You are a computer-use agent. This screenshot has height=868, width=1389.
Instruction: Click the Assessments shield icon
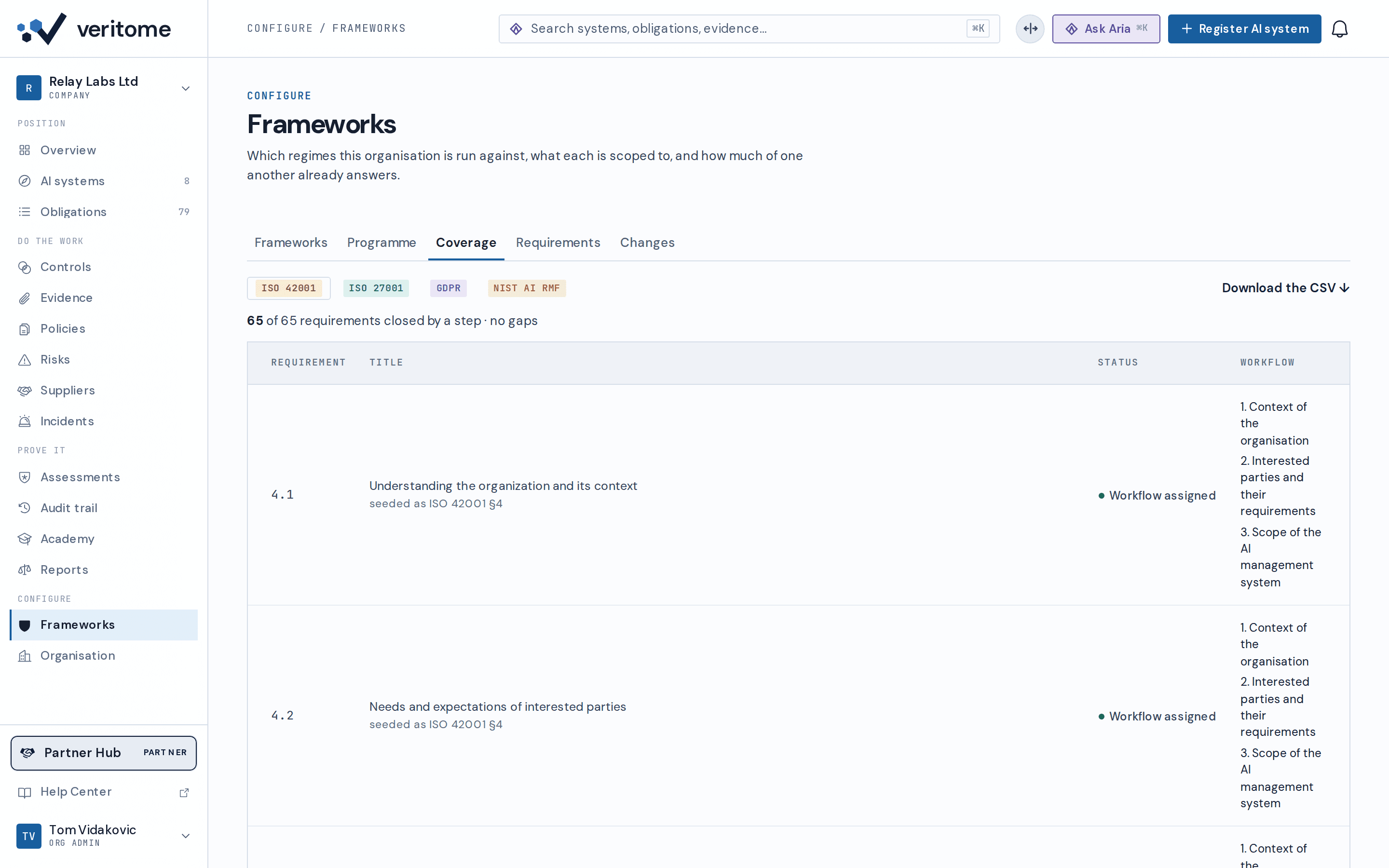point(24,477)
